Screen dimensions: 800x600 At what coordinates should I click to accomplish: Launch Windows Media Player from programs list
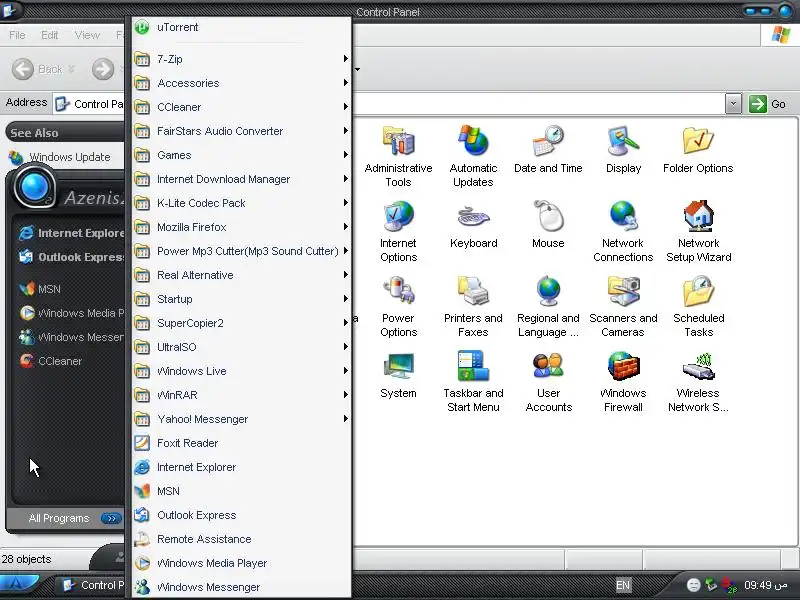click(x=242, y=563)
